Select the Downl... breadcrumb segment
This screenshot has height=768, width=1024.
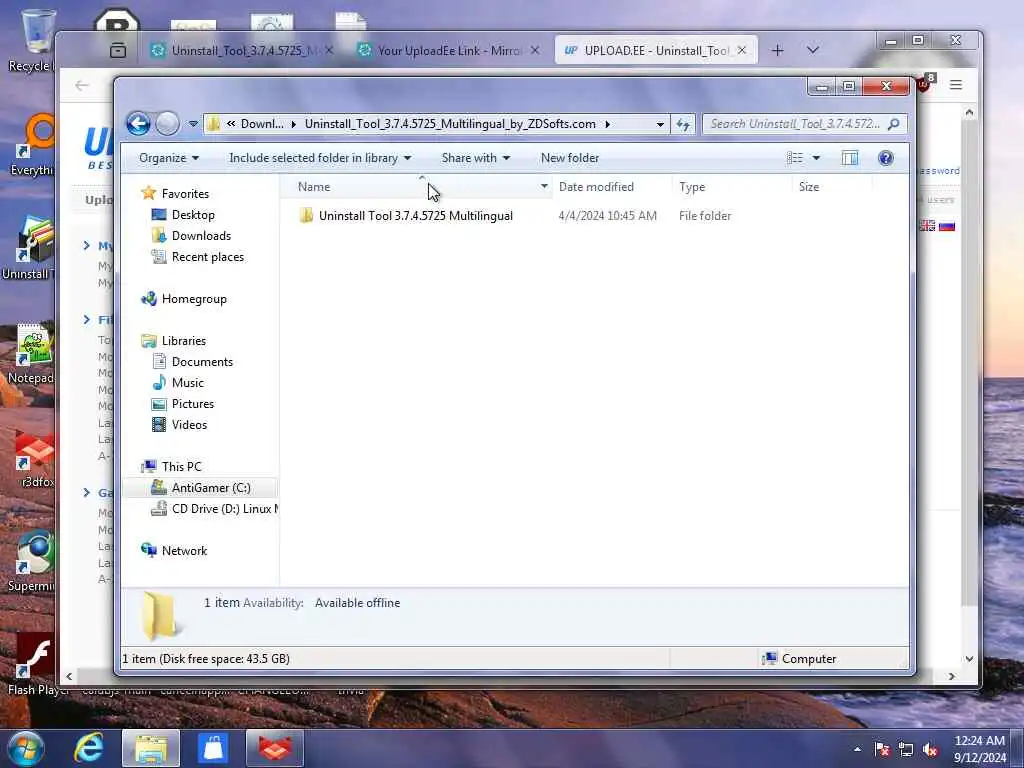tap(262, 123)
